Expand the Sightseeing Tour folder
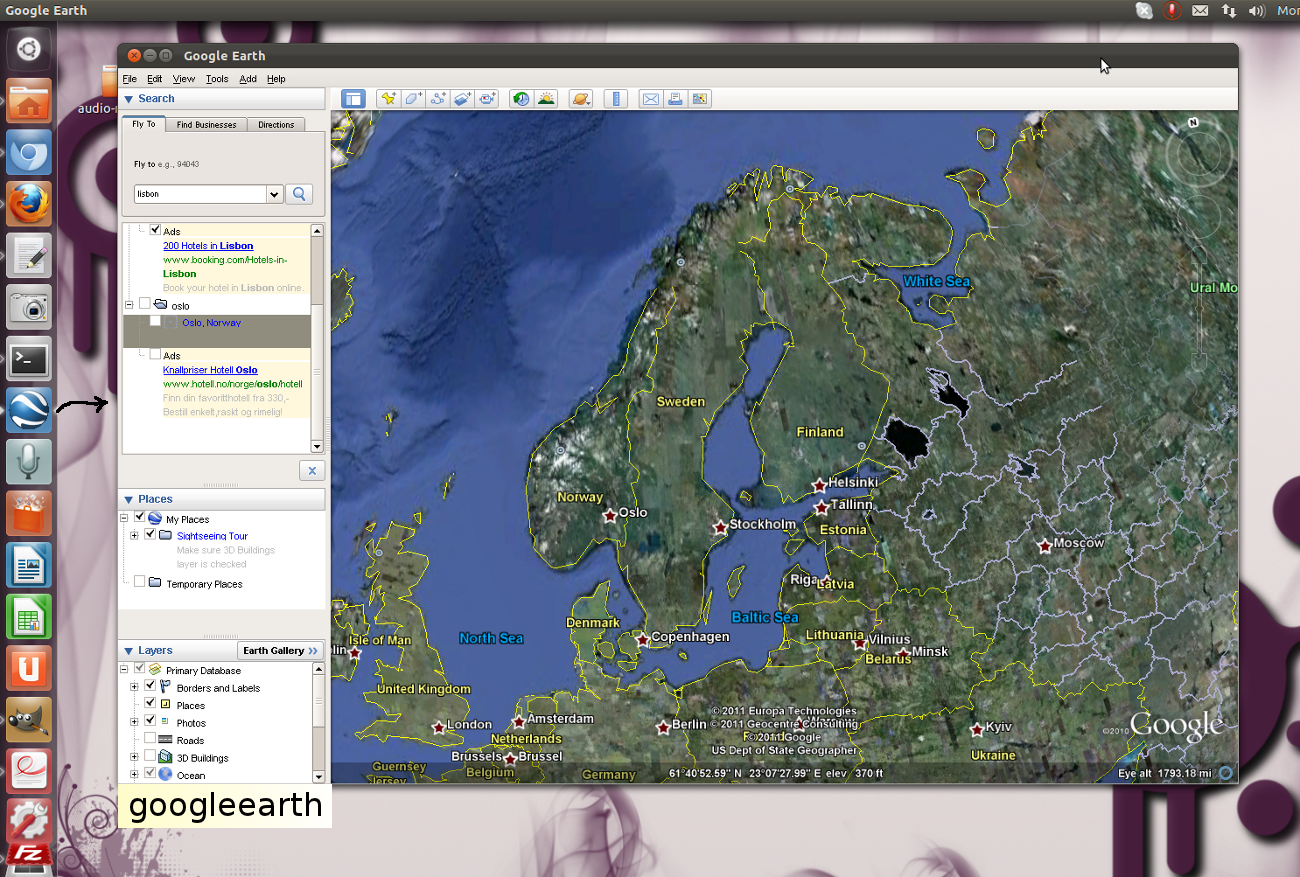The height and width of the screenshot is (877, 1300). (134, 536)
